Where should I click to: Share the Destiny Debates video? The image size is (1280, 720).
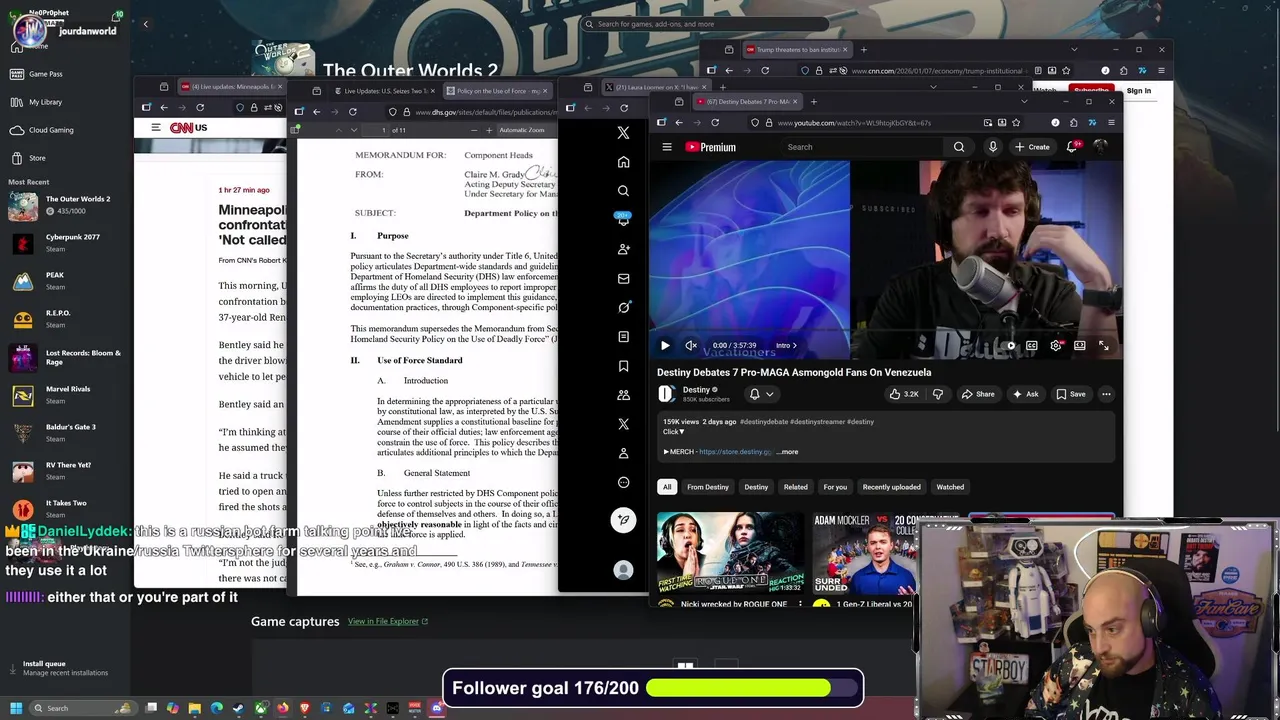978,394
